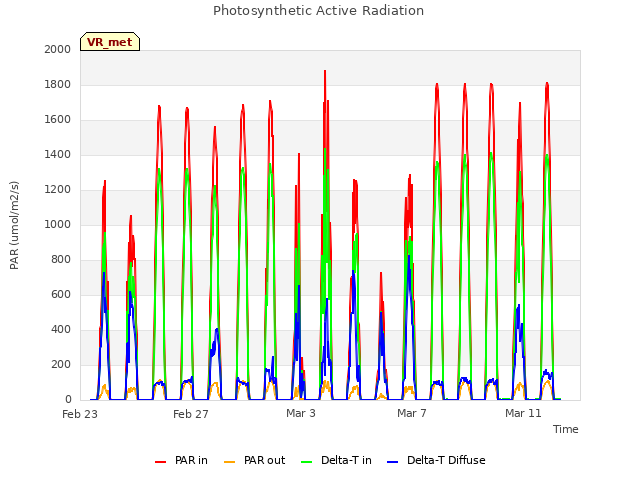
Task: Click the blue Delta-T Diffuse legend swatch
Action: tap(392, 462)
